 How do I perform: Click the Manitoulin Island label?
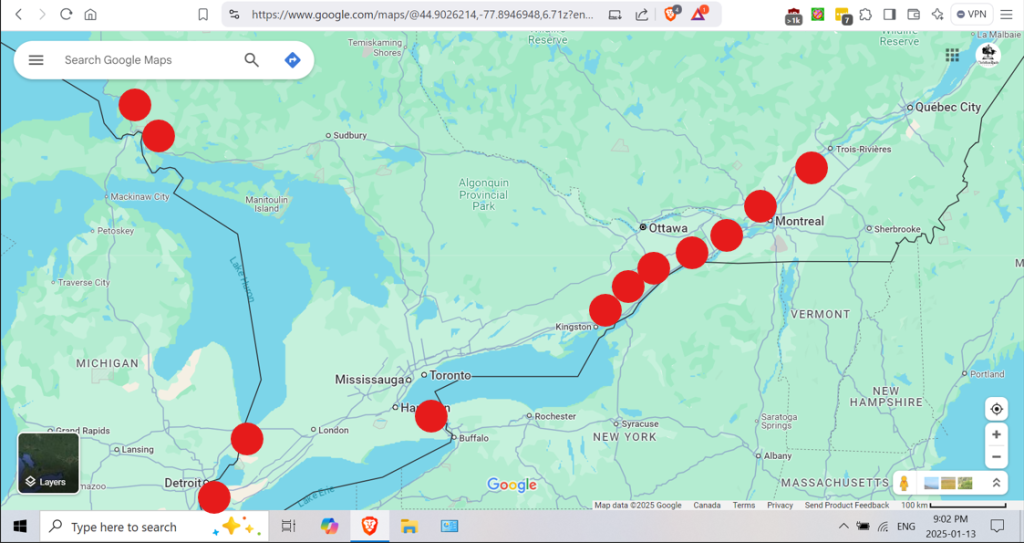267,204
